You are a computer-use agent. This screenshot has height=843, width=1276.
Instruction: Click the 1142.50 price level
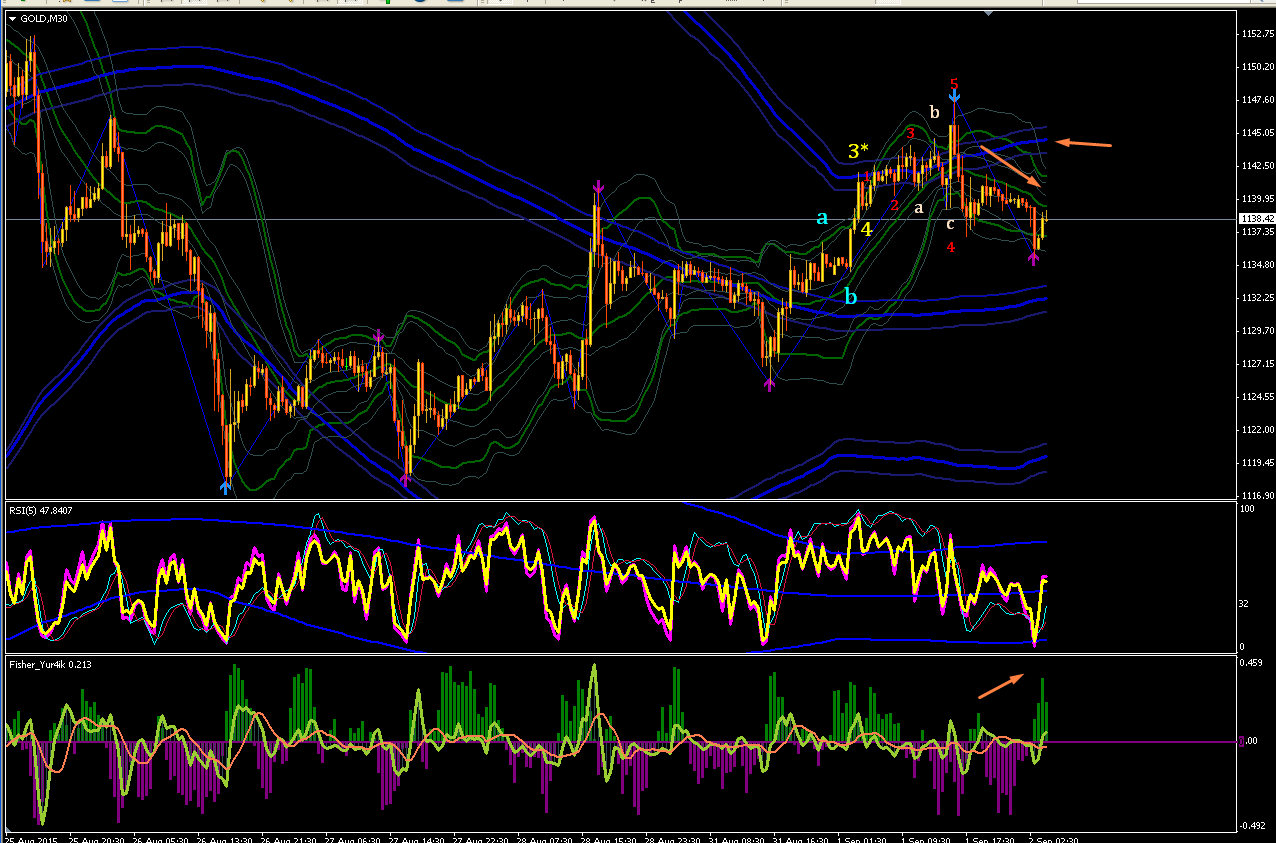1256,166
